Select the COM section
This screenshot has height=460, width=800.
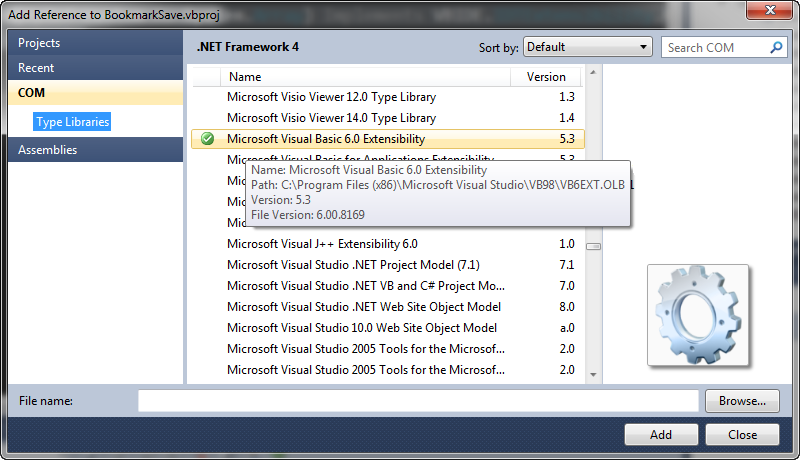tap(95, 93)
